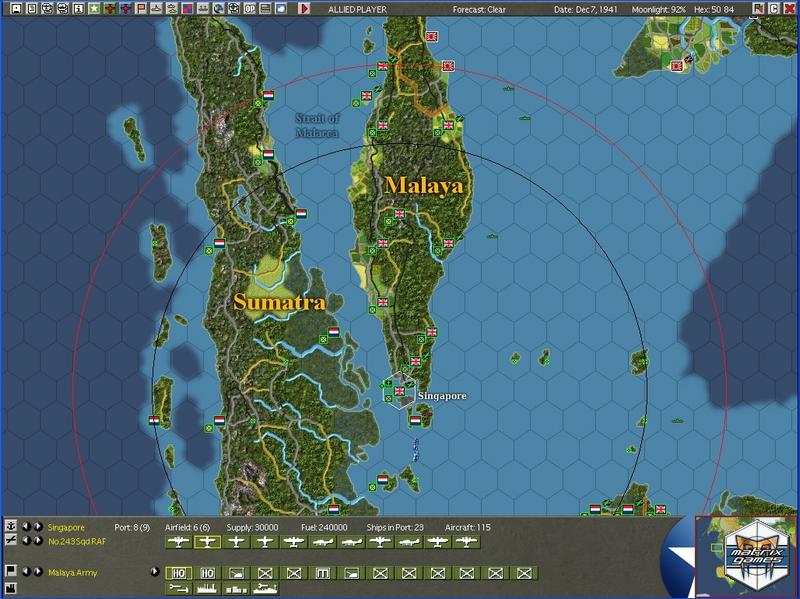
Task: Click the right arrow beside No.243Sqd RAF
Action: click(x=38, y=540)
